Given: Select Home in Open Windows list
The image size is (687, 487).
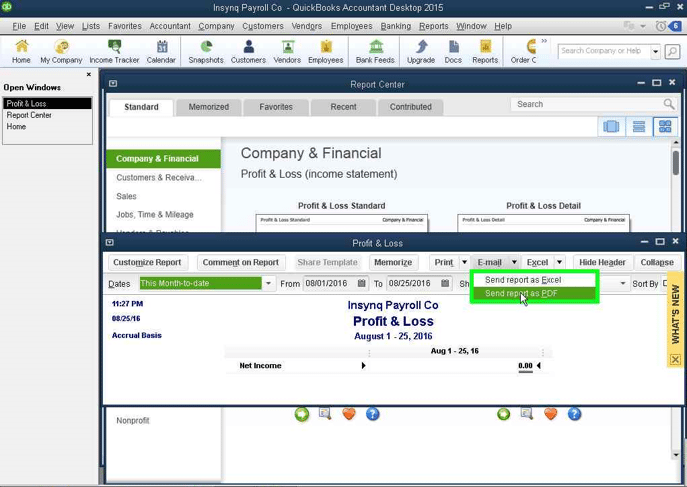Looking at the screenshot, I should [16, 127].
